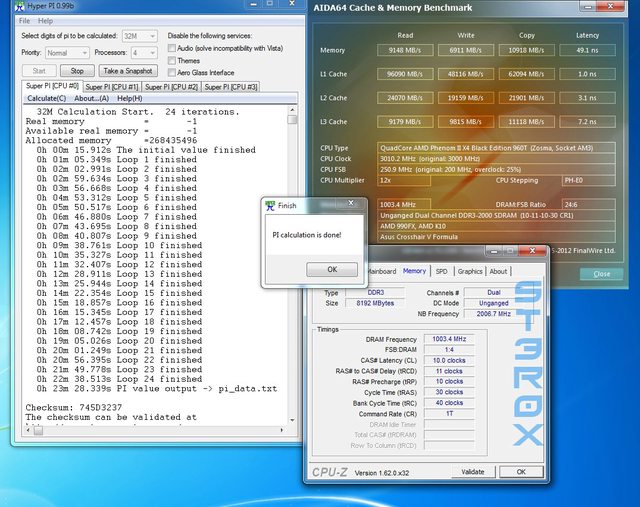Close the Finish dialog with X
This screenshot has width=640, height=507.
coord(351,203)
